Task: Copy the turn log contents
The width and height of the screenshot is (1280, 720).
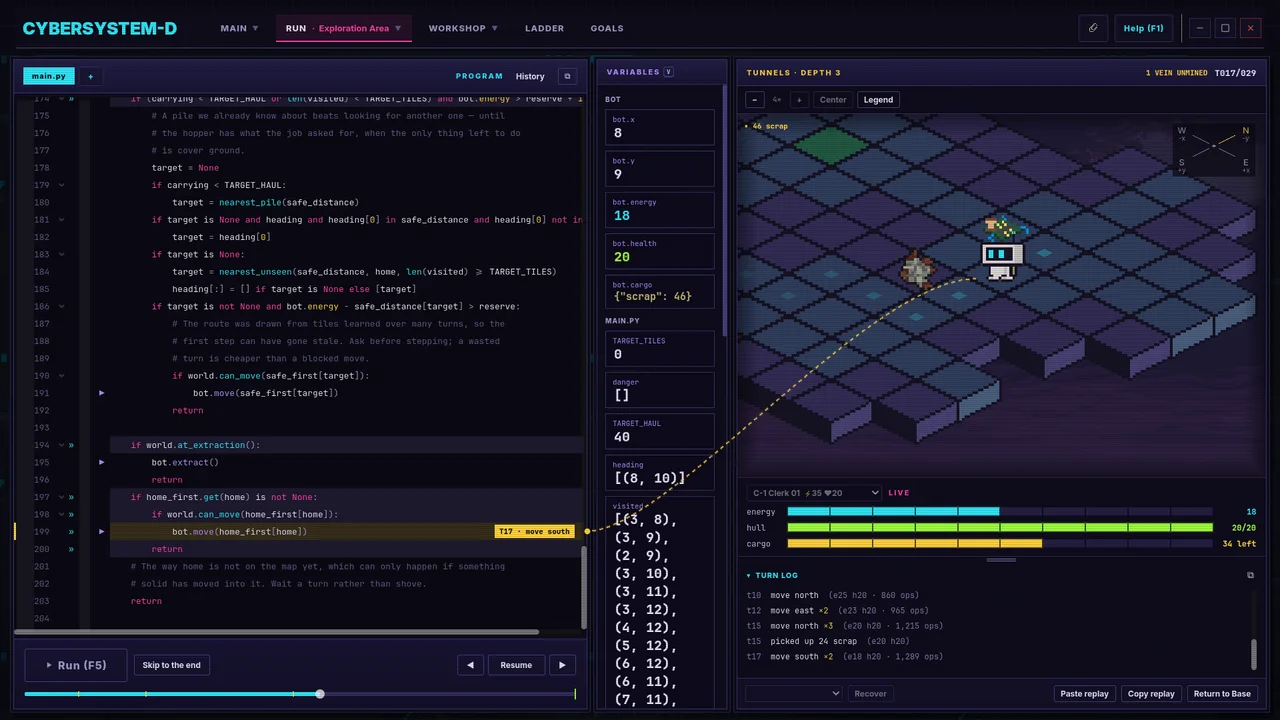Action: pos(1250,575)
